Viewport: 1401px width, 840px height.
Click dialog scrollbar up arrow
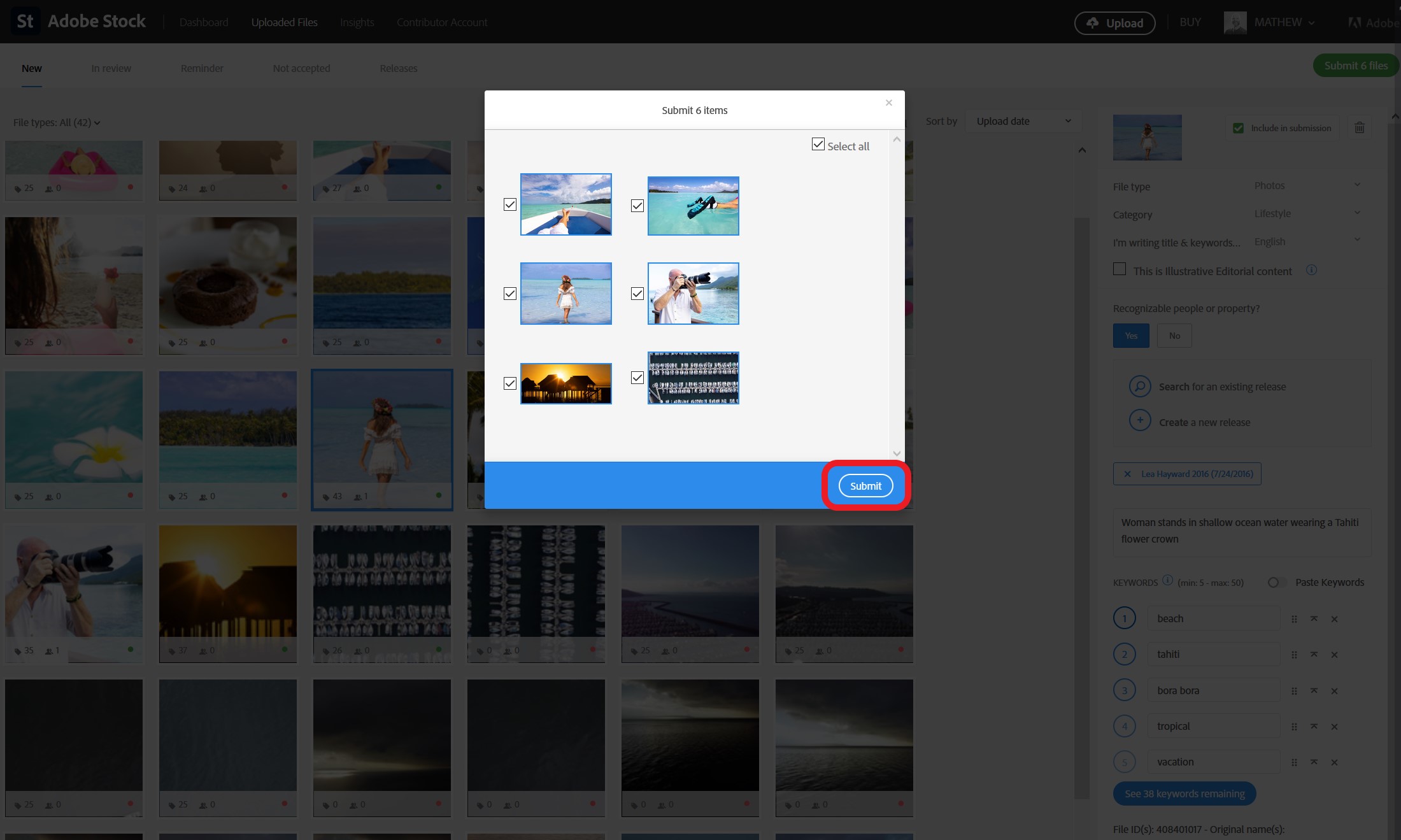[897, 139]
